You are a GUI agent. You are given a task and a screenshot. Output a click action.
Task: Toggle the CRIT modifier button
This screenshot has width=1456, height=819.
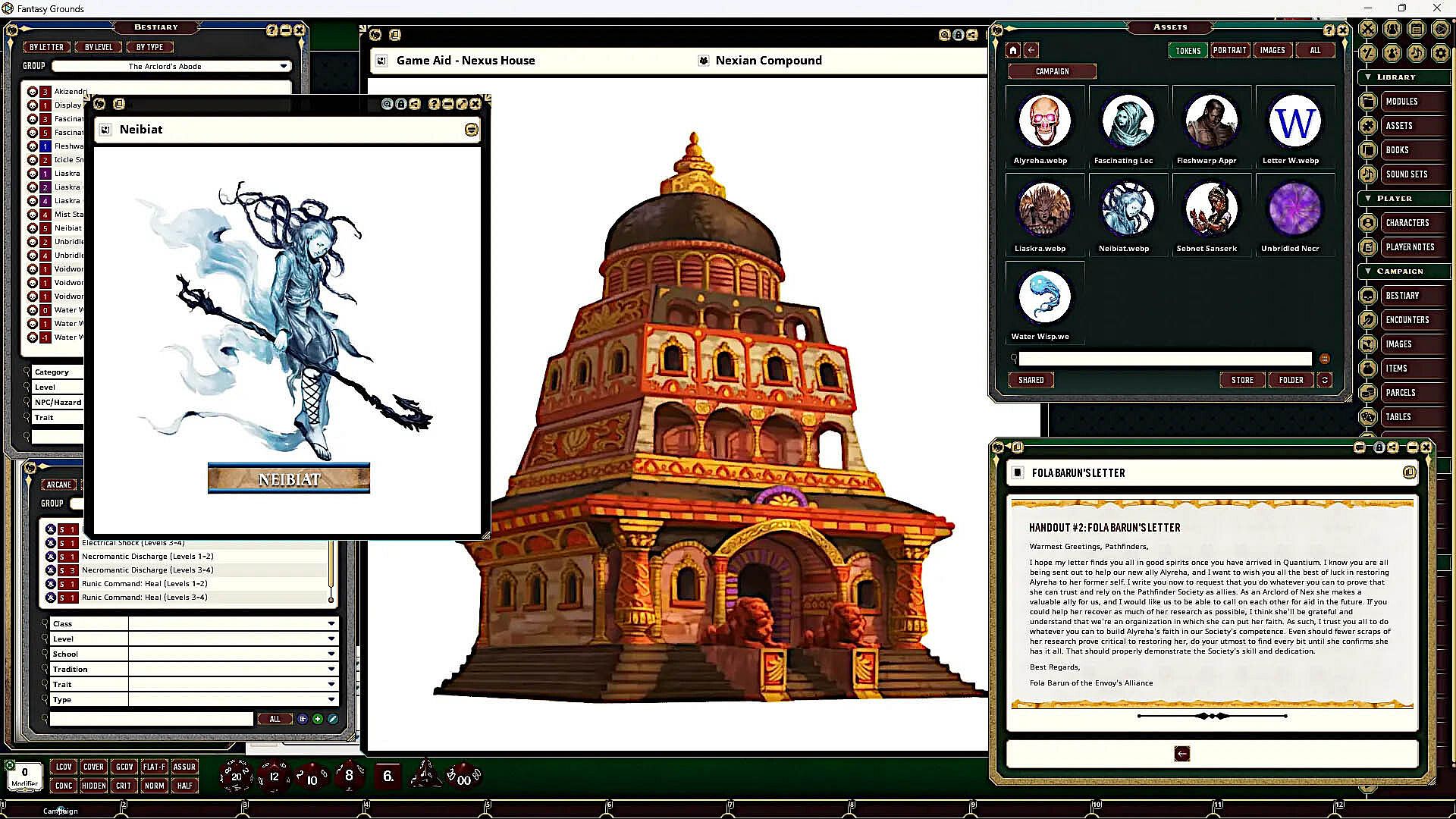click(124, 786)
